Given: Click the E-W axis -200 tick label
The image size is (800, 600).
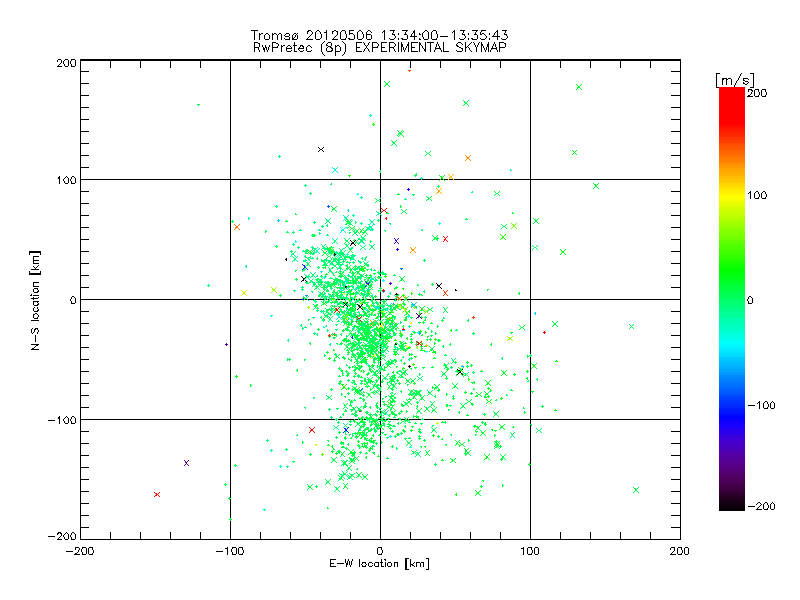Looking at the screenshot, I should [x=80, y=551].
